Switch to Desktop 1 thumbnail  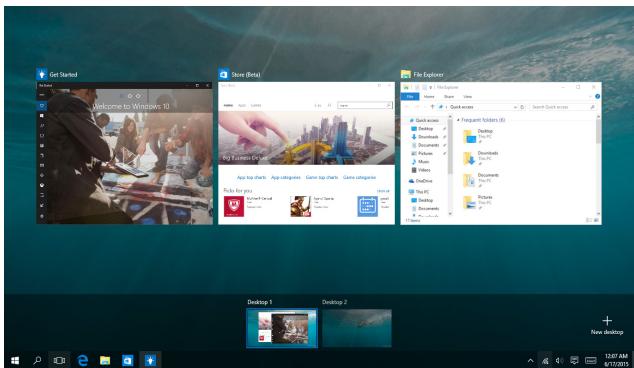(x=282, y=328)
